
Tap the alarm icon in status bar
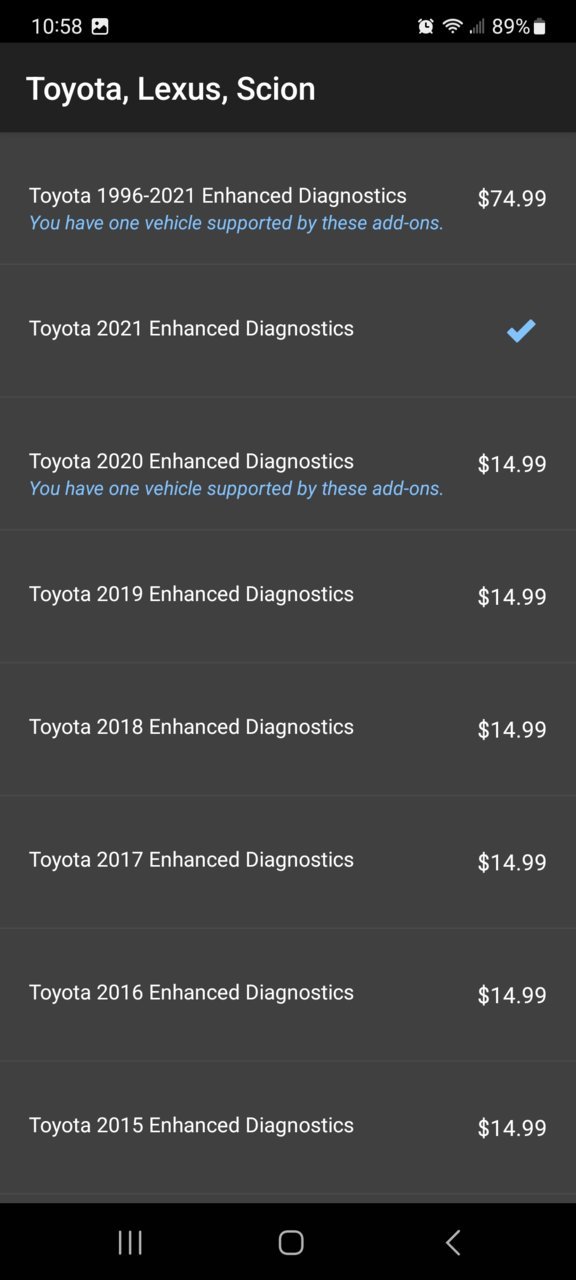tap(426, 27)
